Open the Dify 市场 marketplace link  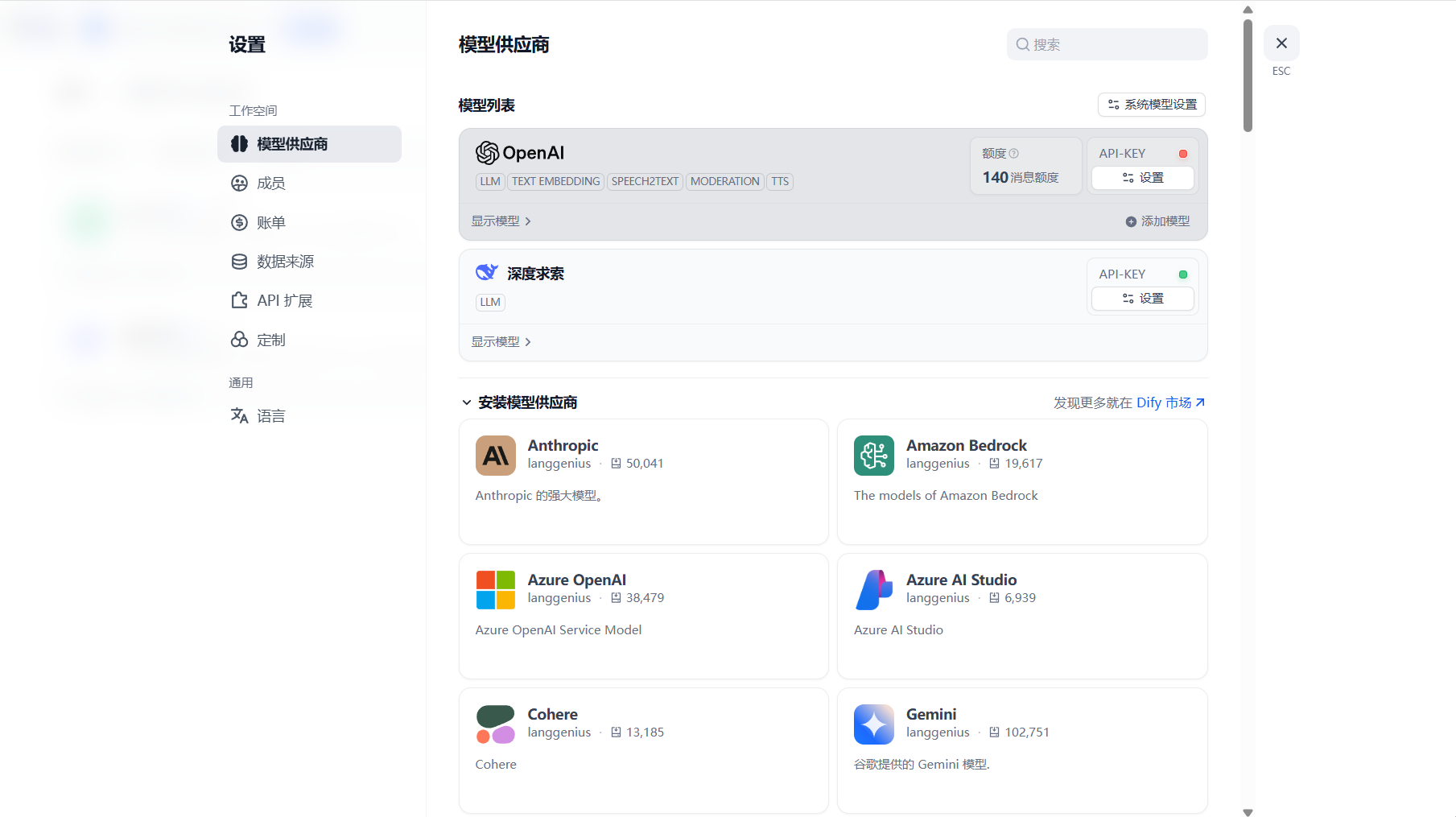click(1170, 402)
